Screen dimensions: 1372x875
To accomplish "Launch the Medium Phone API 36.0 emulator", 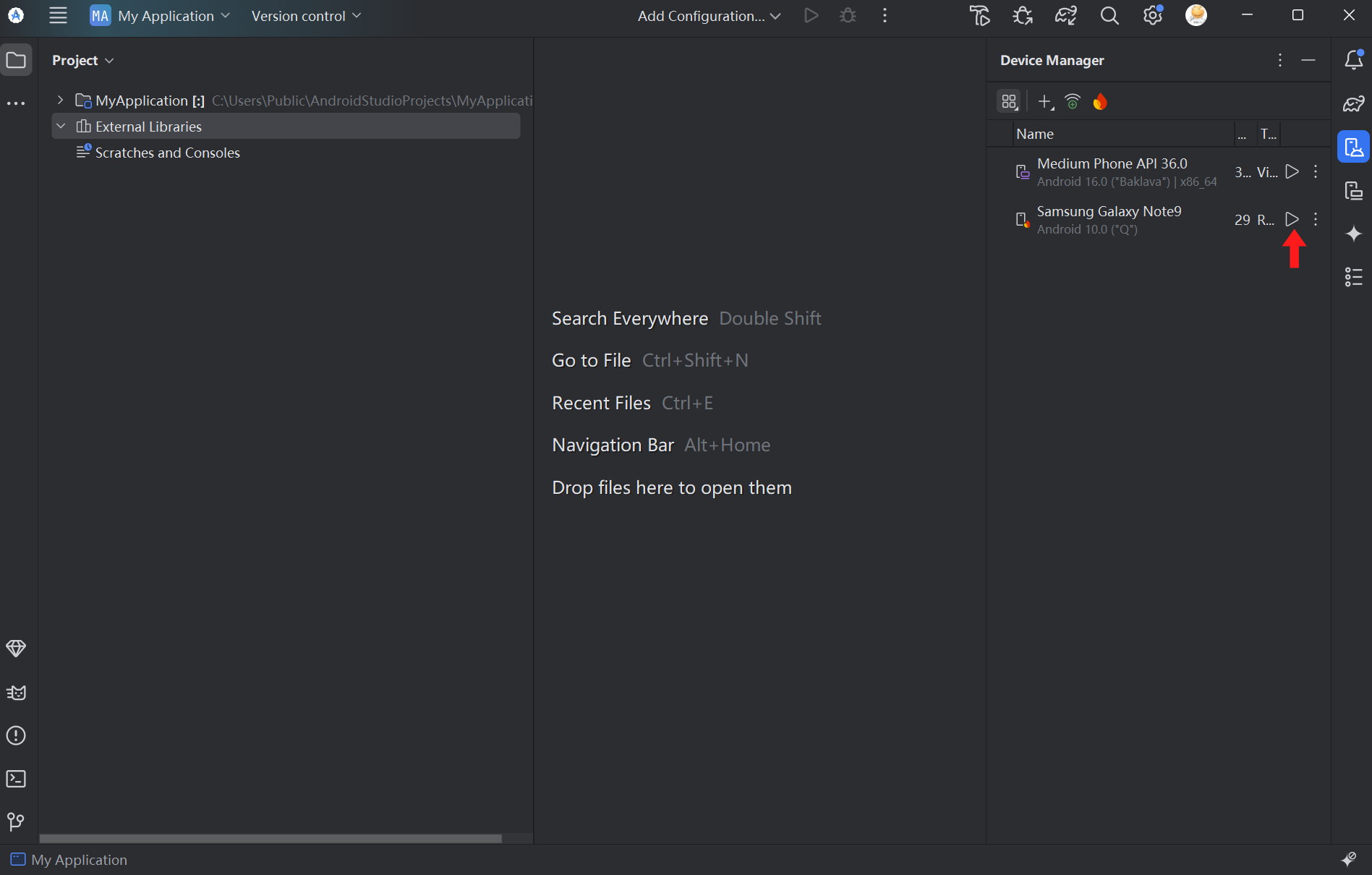I will 1292,171.
